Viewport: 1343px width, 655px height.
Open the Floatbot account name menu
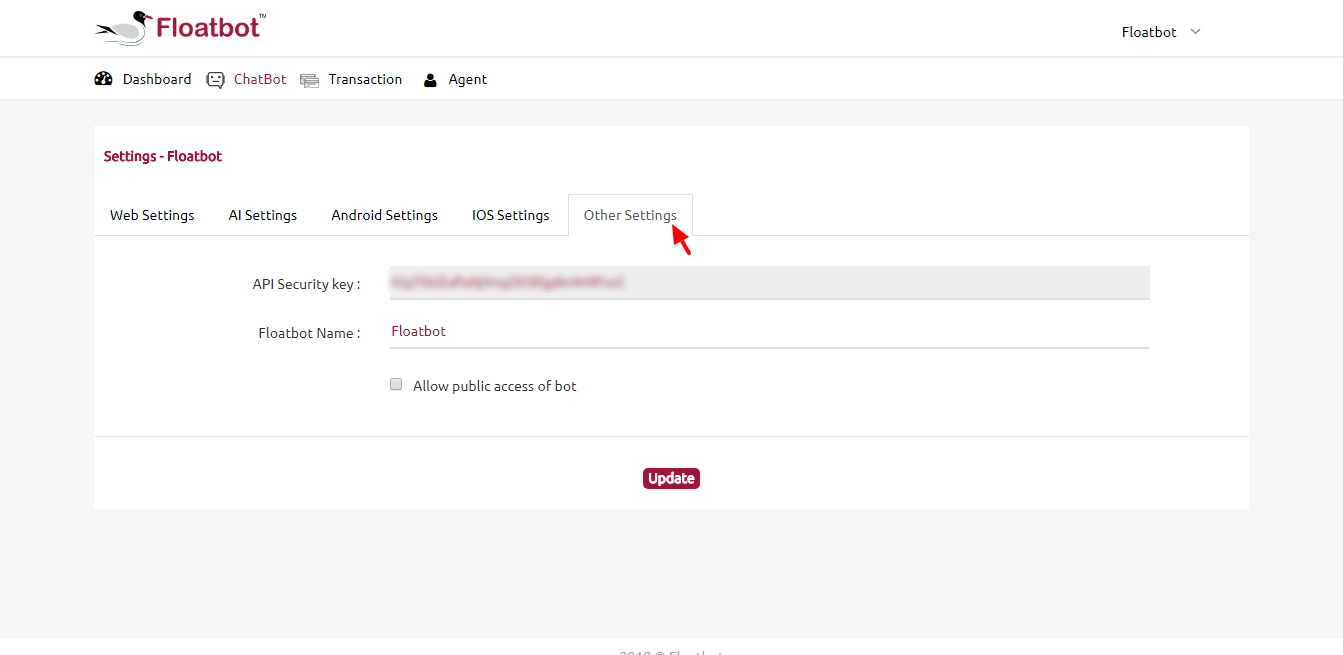point(1149,32)
